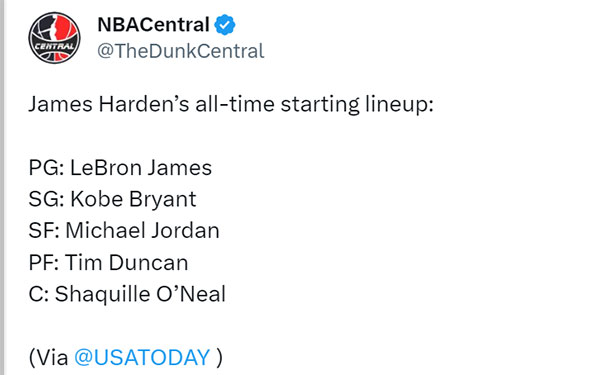
Task: Select the SF: position label
Action: click(44, 231)
